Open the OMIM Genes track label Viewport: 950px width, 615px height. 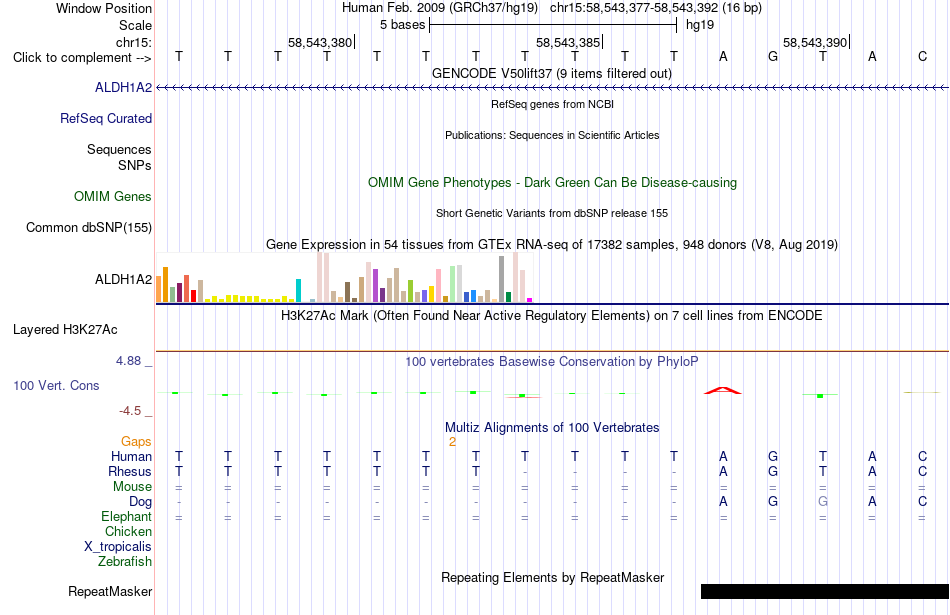click(112, 196)
